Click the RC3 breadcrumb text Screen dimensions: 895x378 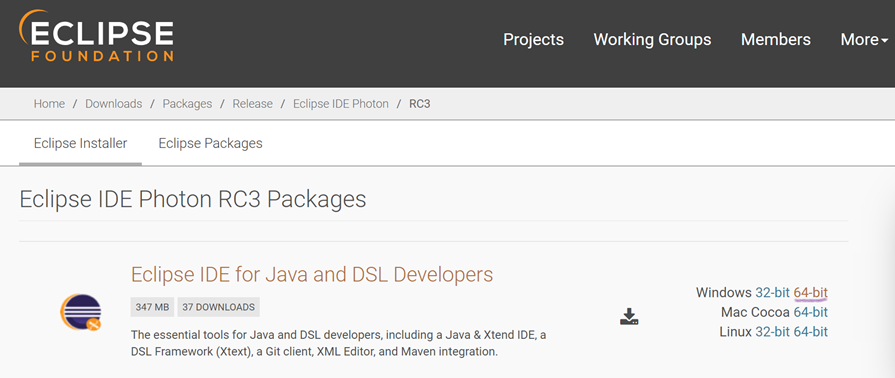coord(420,104)
